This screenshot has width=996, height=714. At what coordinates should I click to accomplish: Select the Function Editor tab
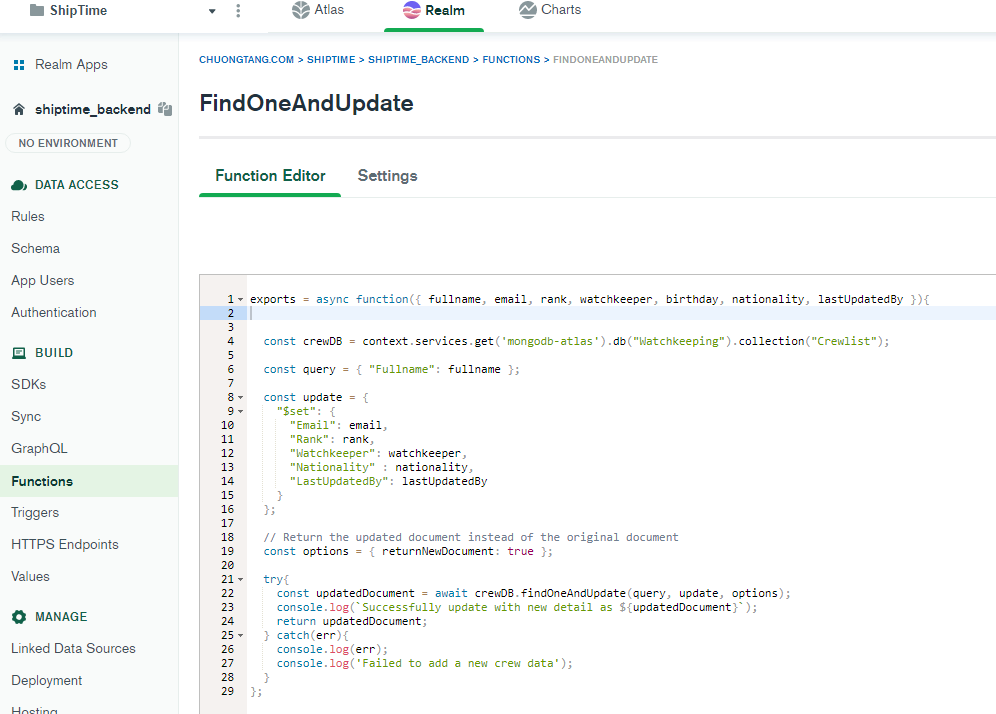(x=270, y=175)
